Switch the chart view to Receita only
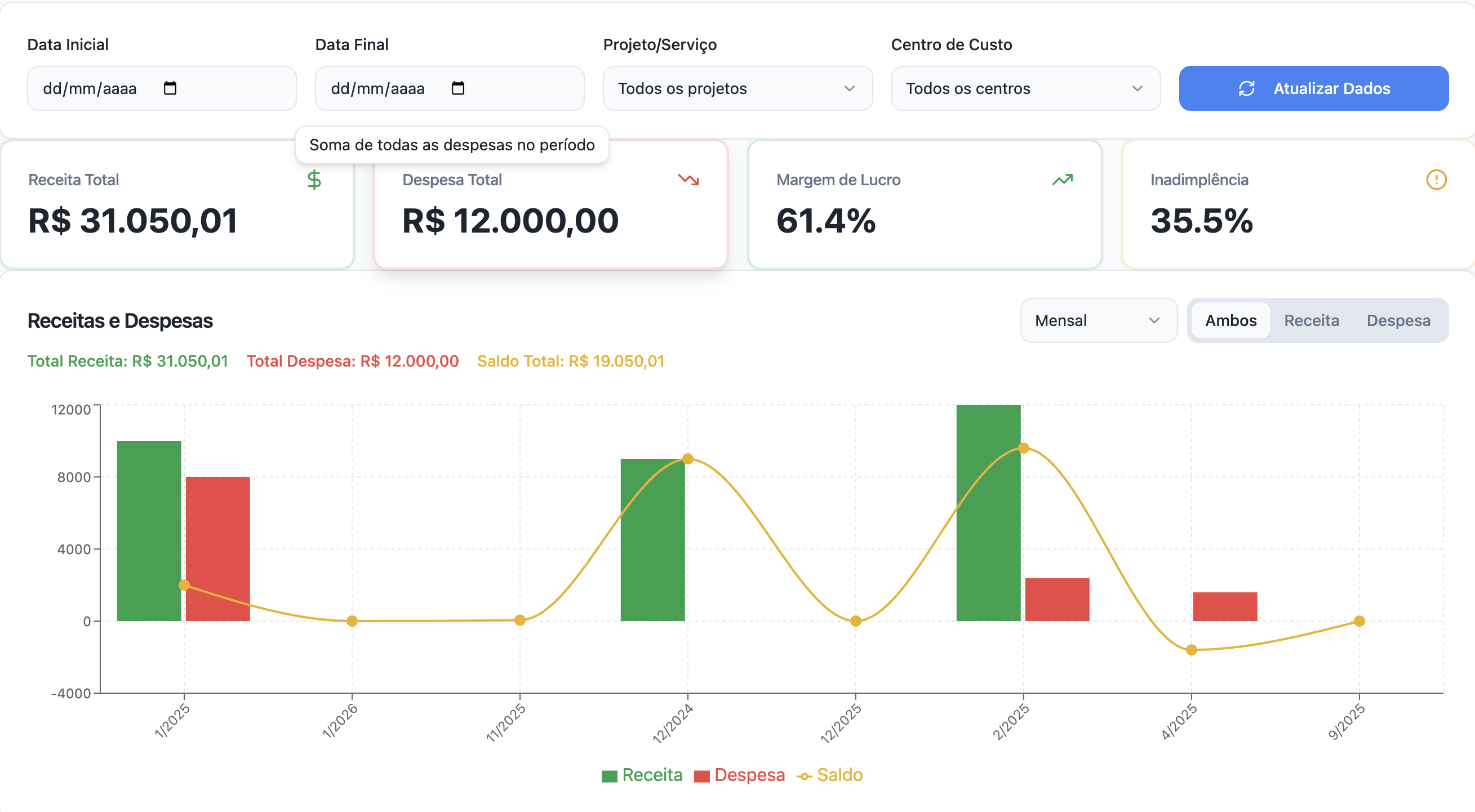 click(x=1312, y=320)
